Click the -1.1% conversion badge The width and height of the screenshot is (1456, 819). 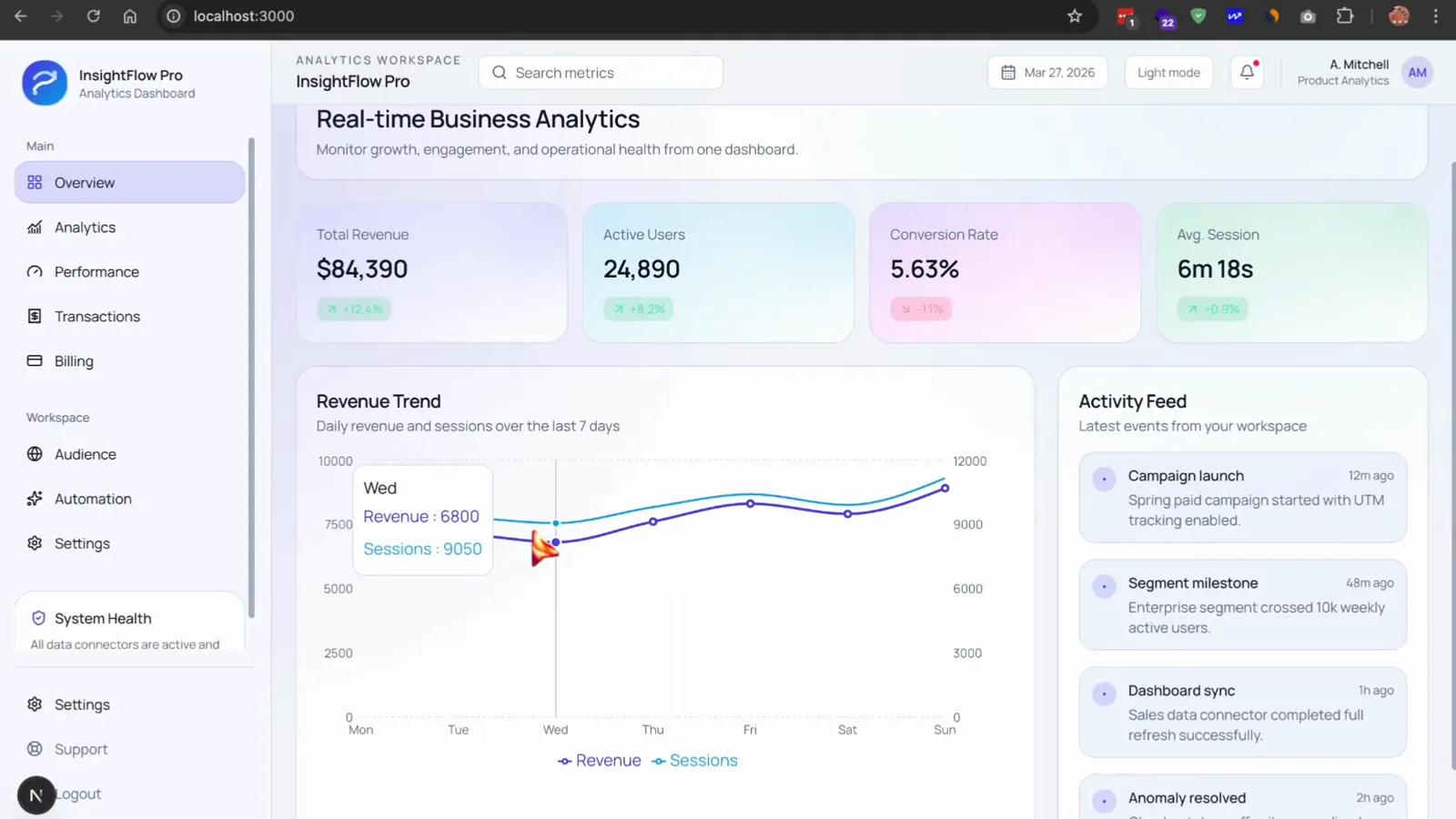point(921,309)
